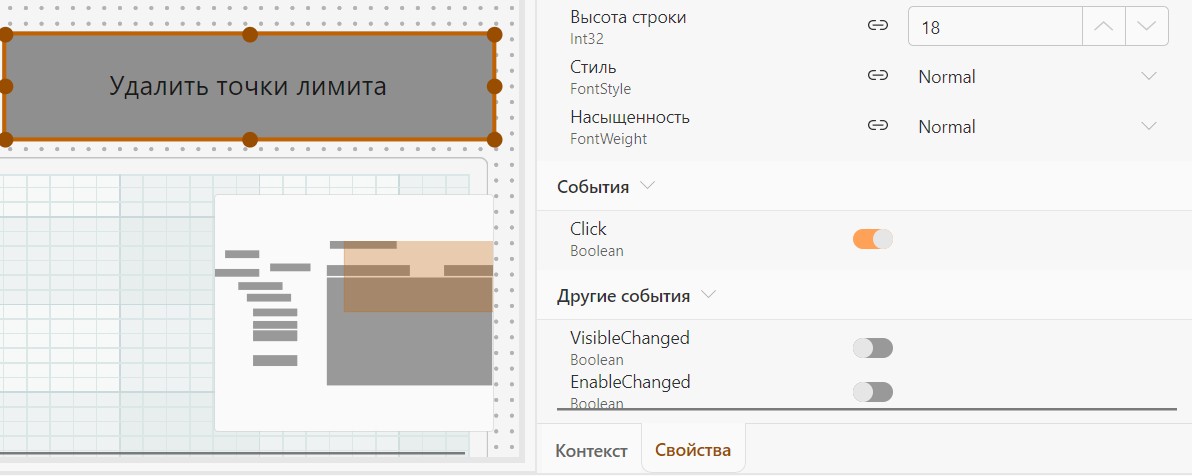Decrease Высота строки with the down arrow
This screenshot has height=476, width=1192.
[1146, 26]
